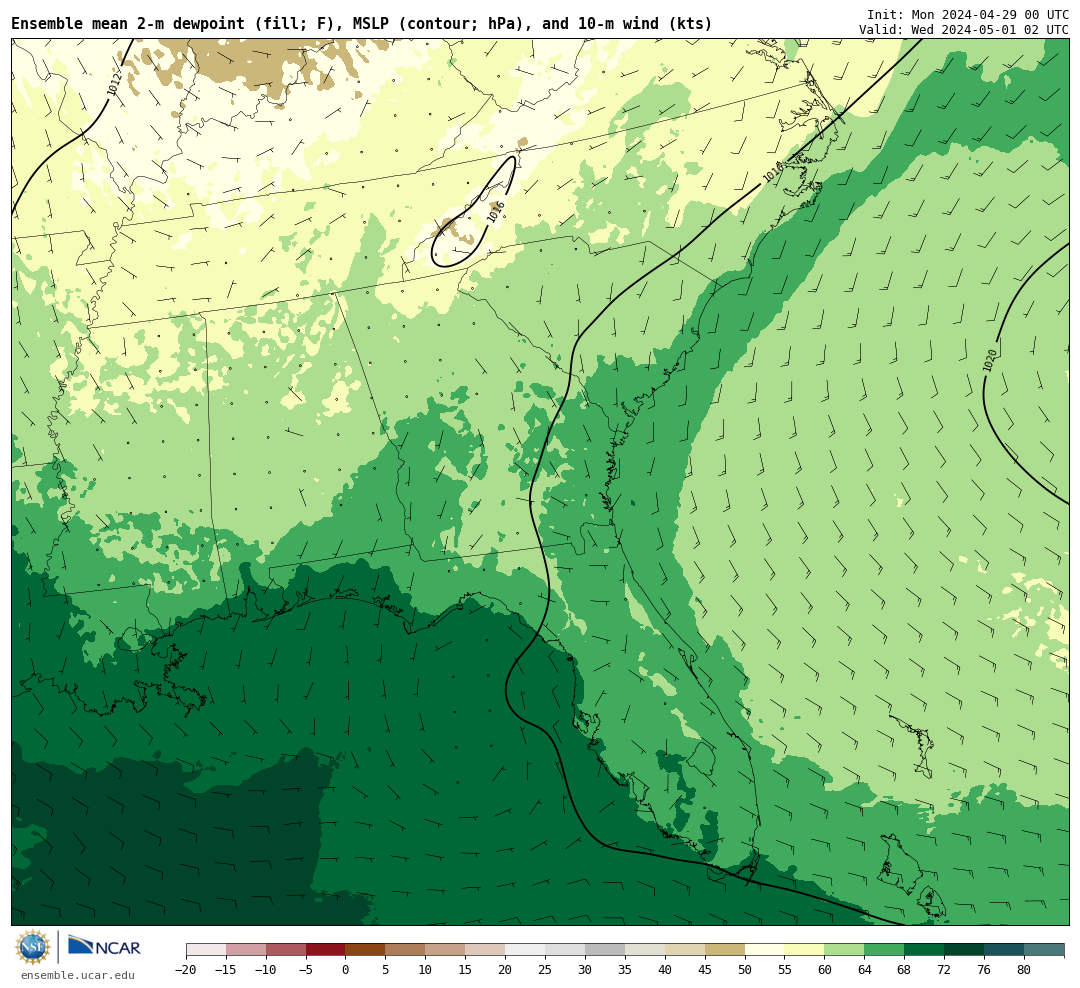Open the ensemble.ucar.edu text link

point(77,975)
